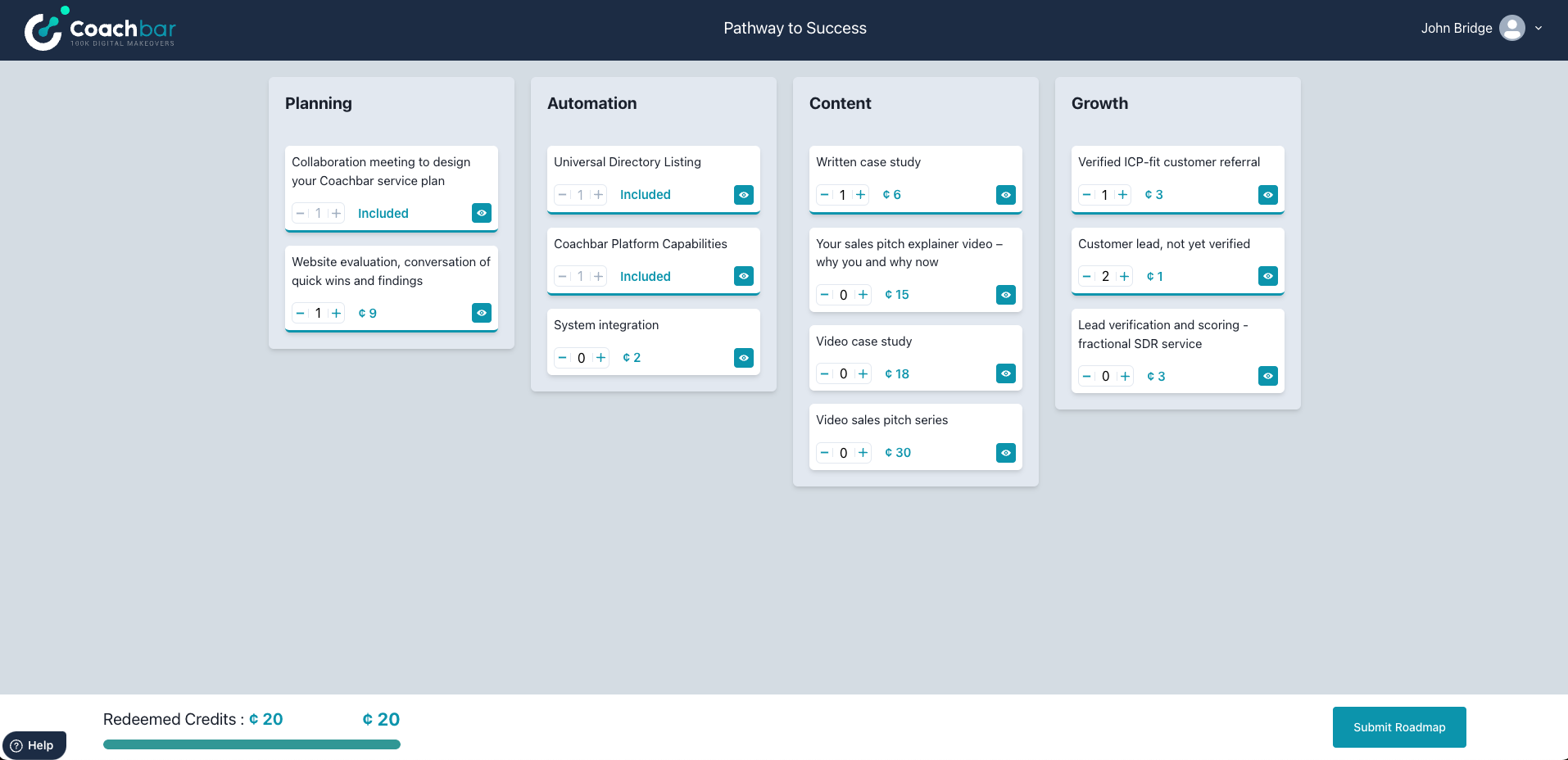Add one sales pitch explainer video

pos(863,295)
